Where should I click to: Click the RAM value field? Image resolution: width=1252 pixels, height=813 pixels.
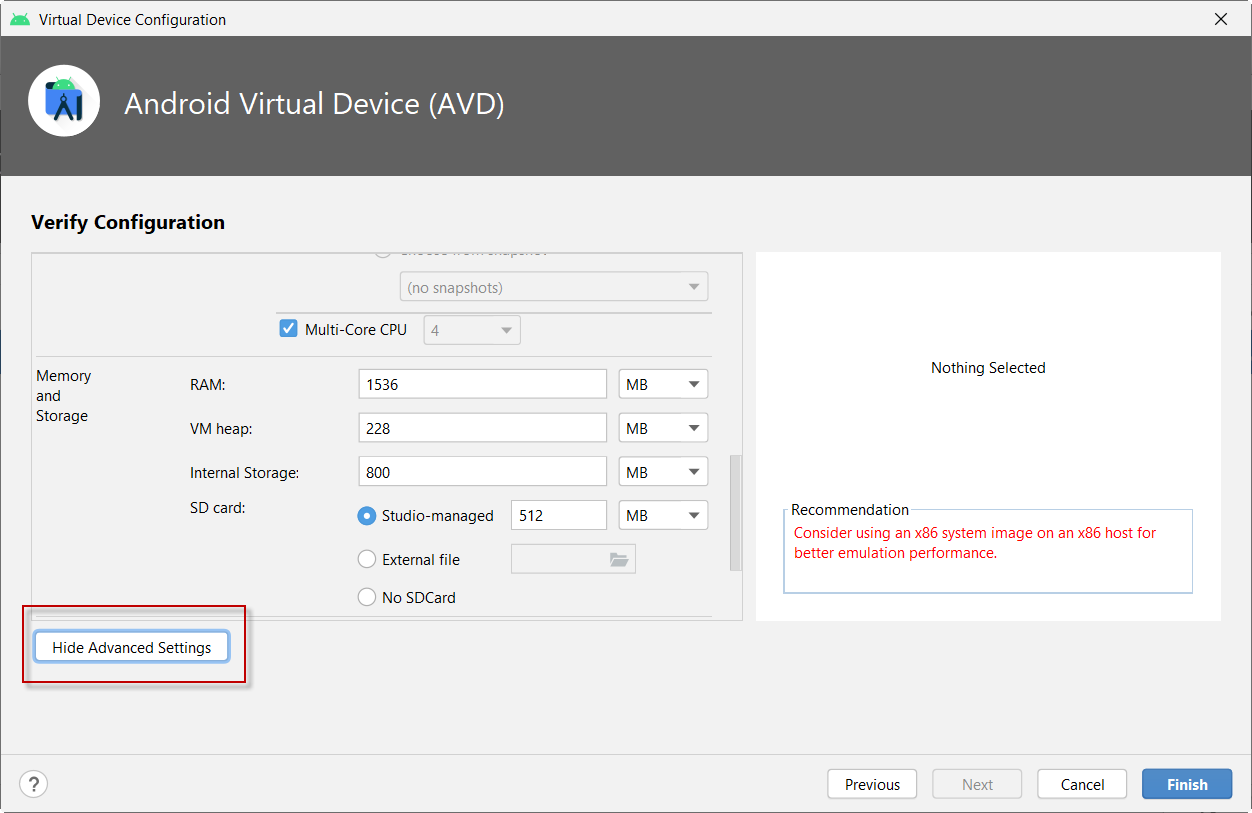click(483, 384)
